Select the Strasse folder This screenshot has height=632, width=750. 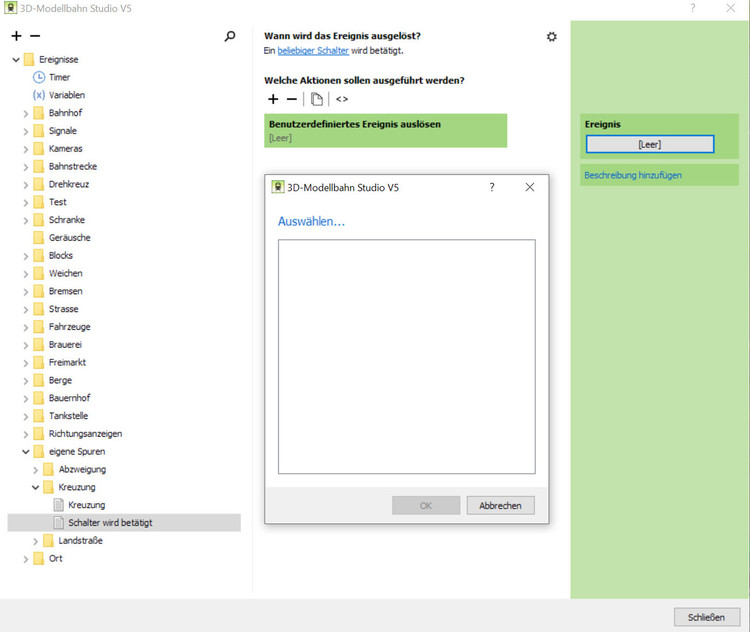click(x=63, y=309)
